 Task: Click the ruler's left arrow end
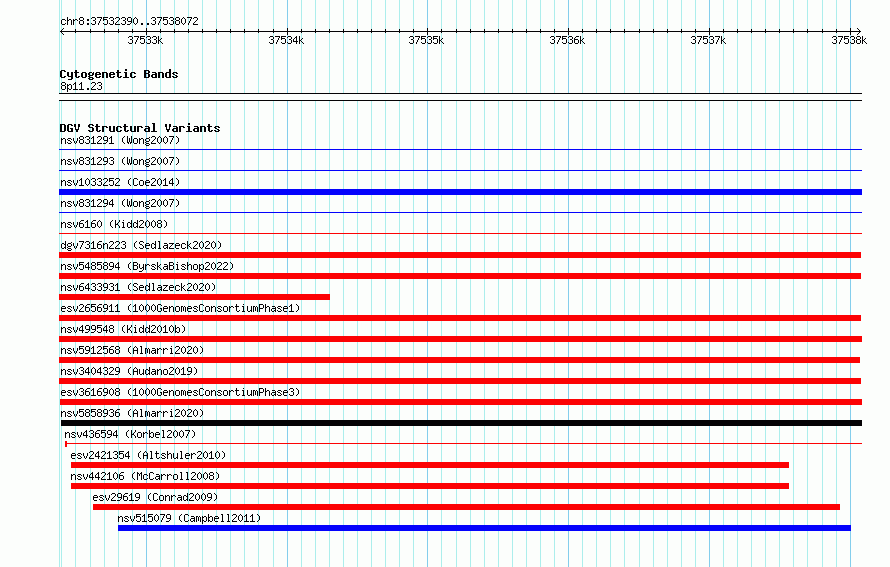point(62,31)
